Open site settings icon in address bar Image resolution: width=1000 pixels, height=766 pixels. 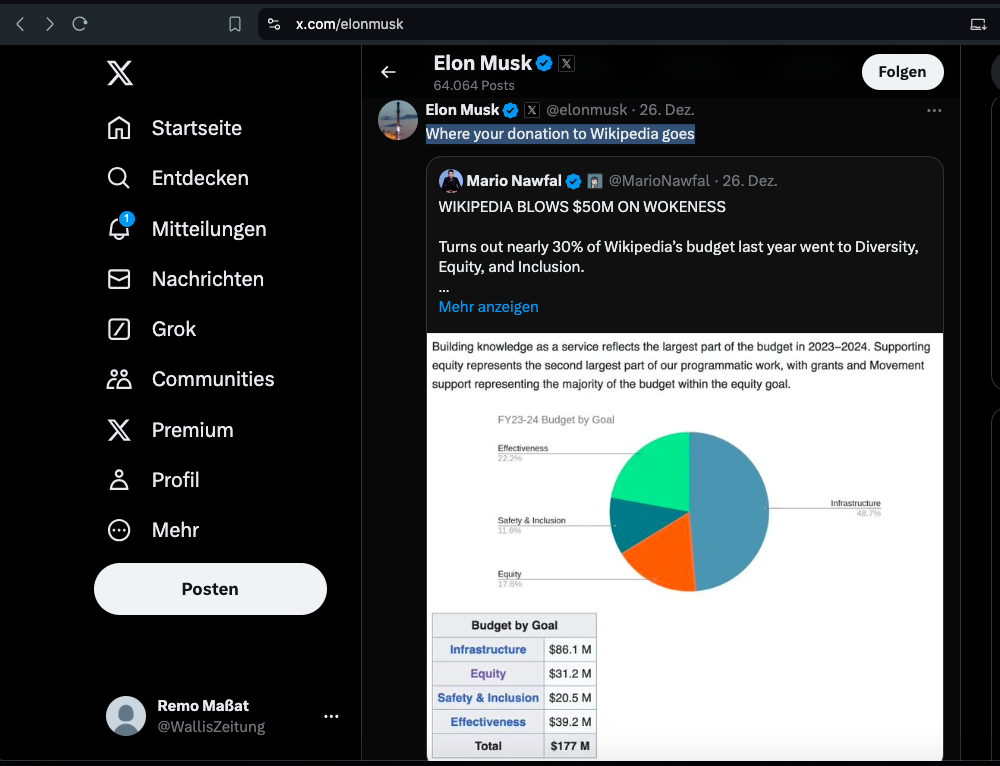click(x=274, y=24)
